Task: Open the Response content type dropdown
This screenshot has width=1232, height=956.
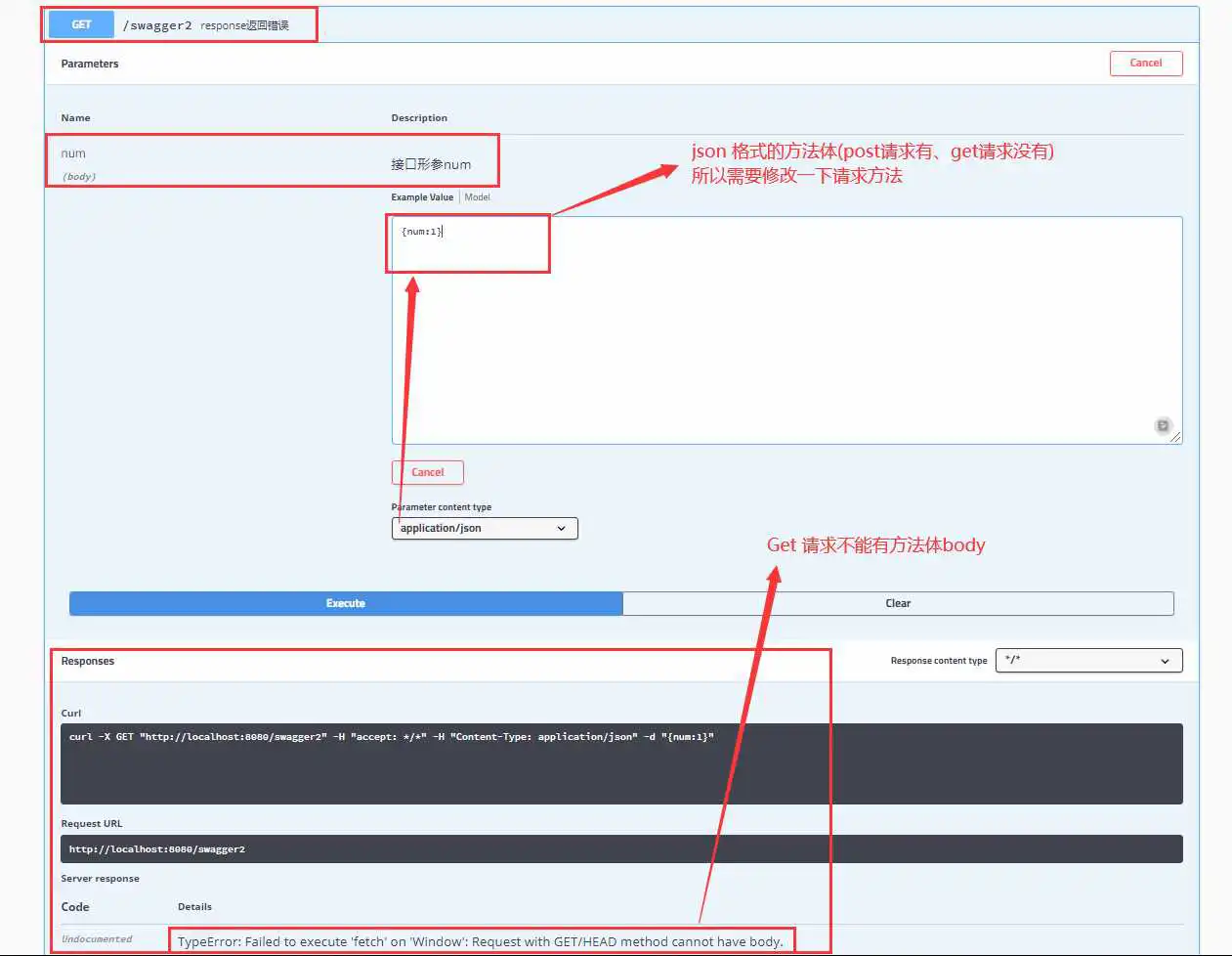Action: (x=1088, y=661)
